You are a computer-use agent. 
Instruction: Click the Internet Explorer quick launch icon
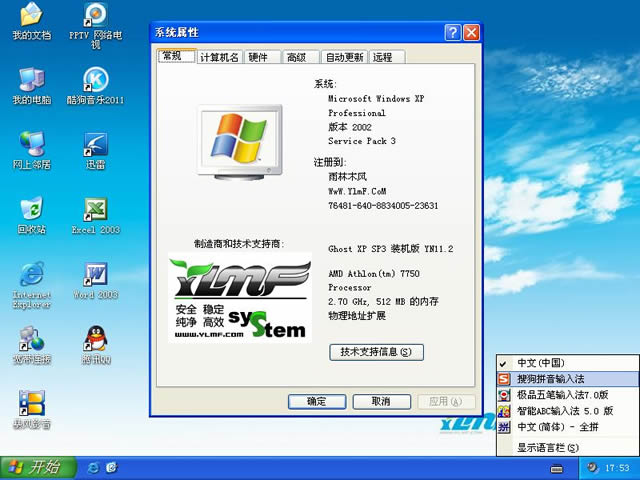93,468
